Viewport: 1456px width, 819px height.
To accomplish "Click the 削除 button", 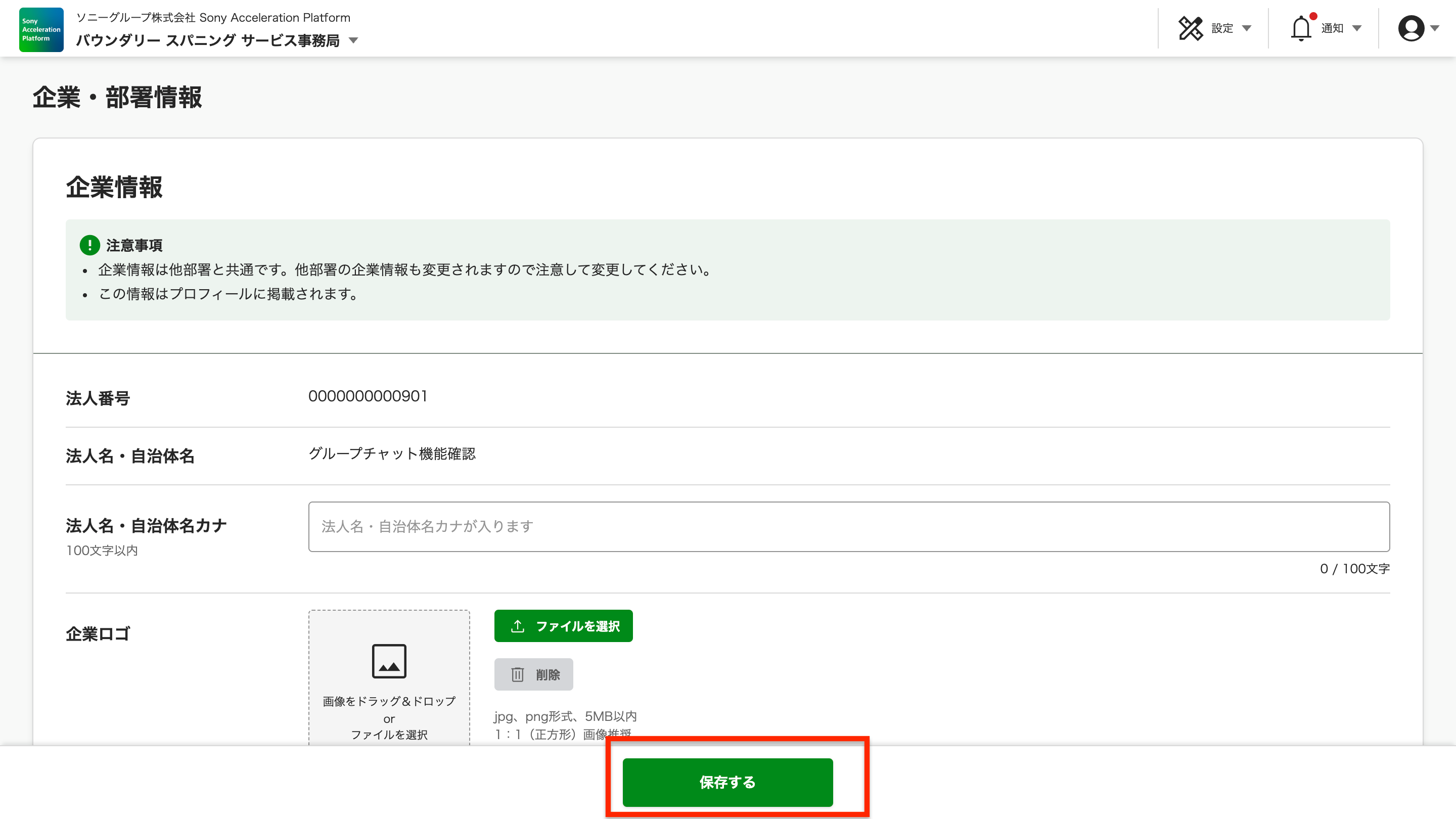I will point(533,674).
